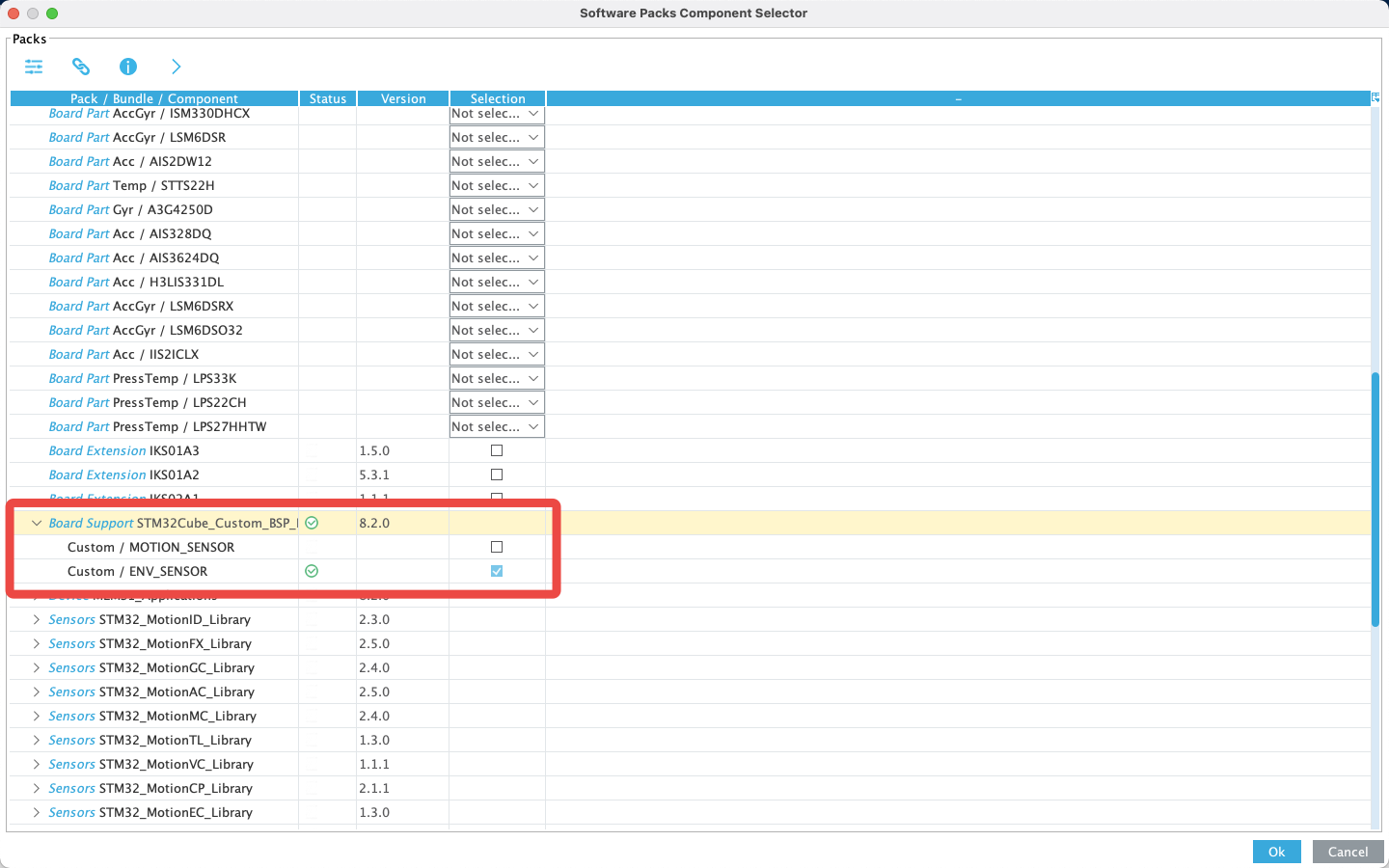Select Board Part Acc / IIS2ICLX row
Viewport: 1389px width, 868px height.
pos(123,354)
